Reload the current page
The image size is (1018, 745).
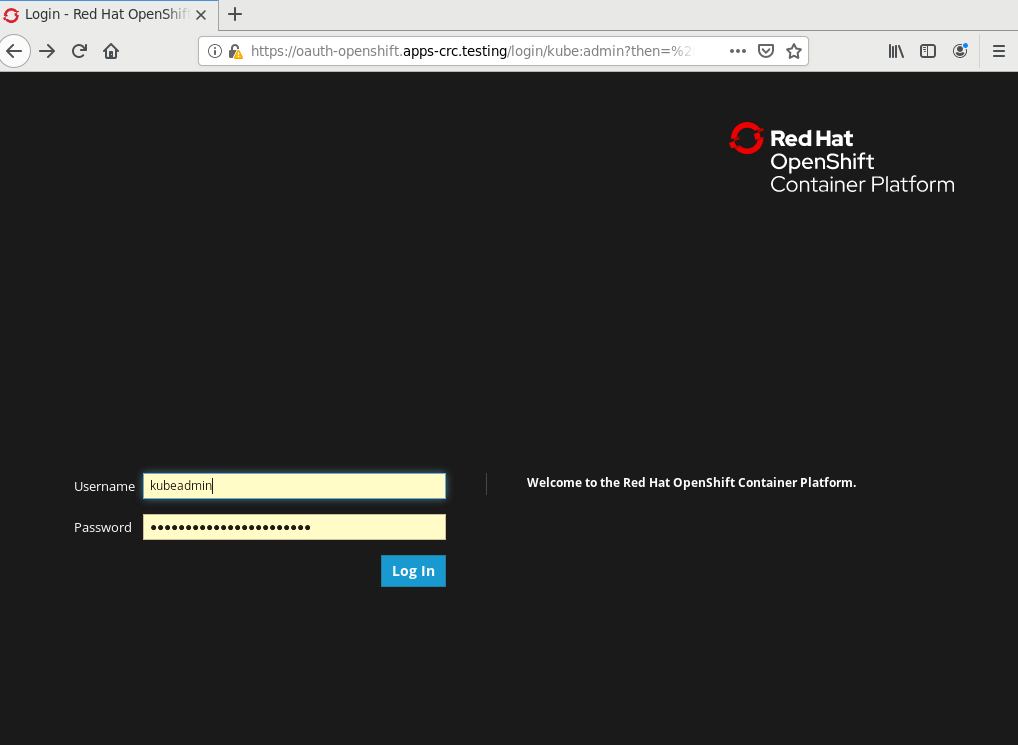(x=79, y=51)
